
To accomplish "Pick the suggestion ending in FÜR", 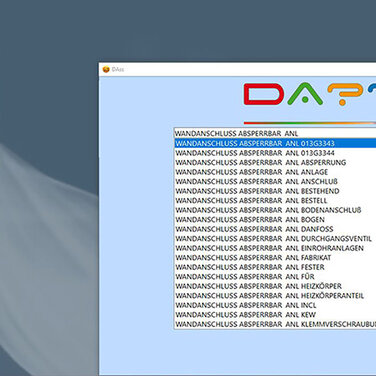I will click(275, 276).
